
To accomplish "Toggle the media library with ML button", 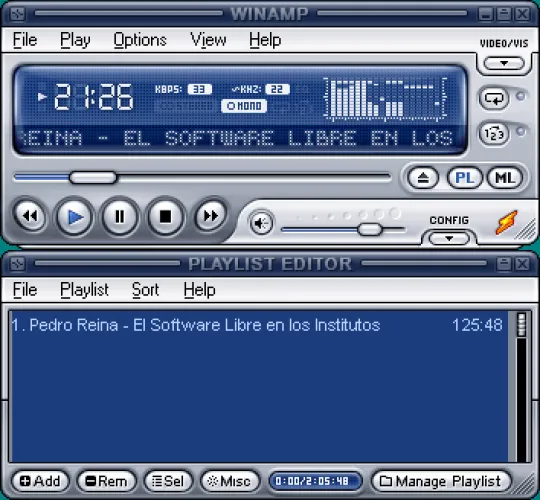I will click(x=505, y=178).
